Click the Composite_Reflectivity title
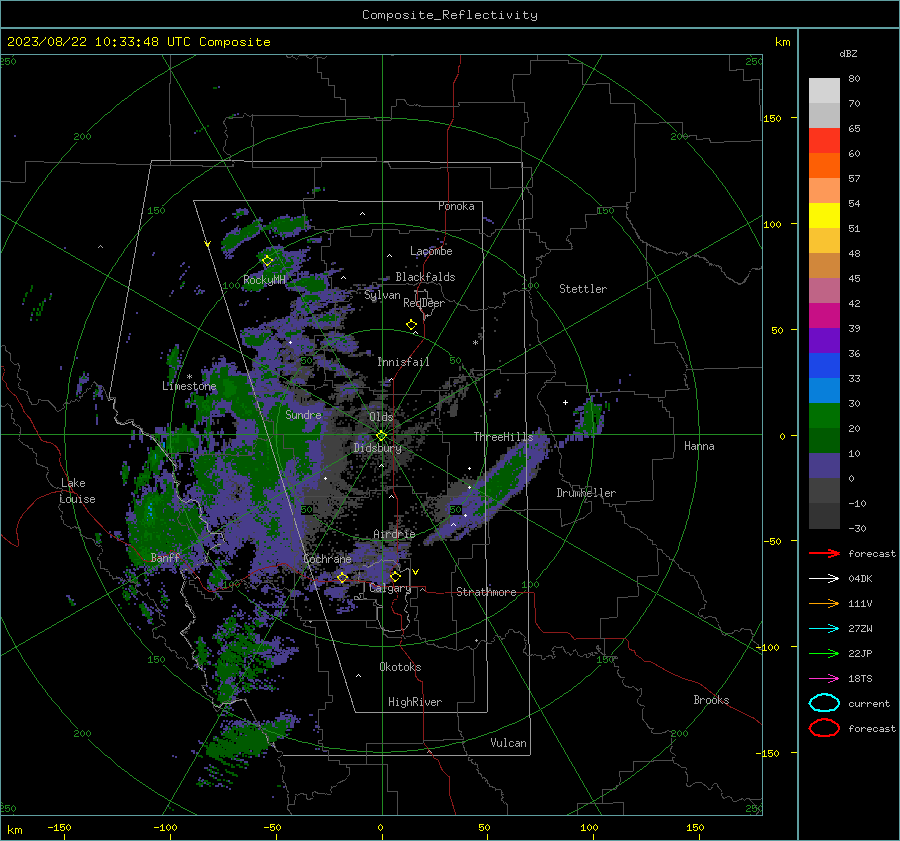 tap(449, 15)
